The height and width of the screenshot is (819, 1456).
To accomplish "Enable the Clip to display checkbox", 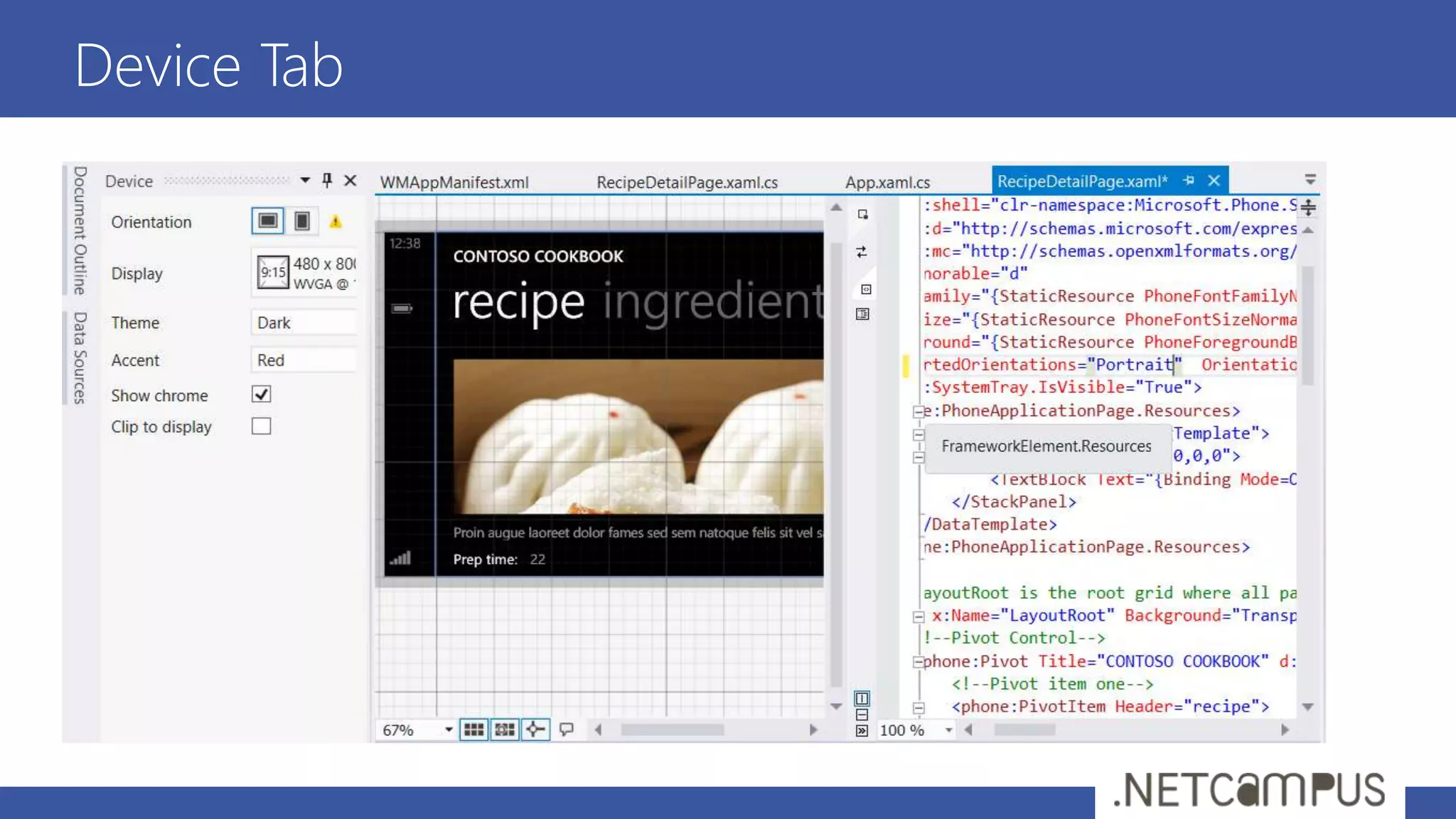I will point(261,426).
